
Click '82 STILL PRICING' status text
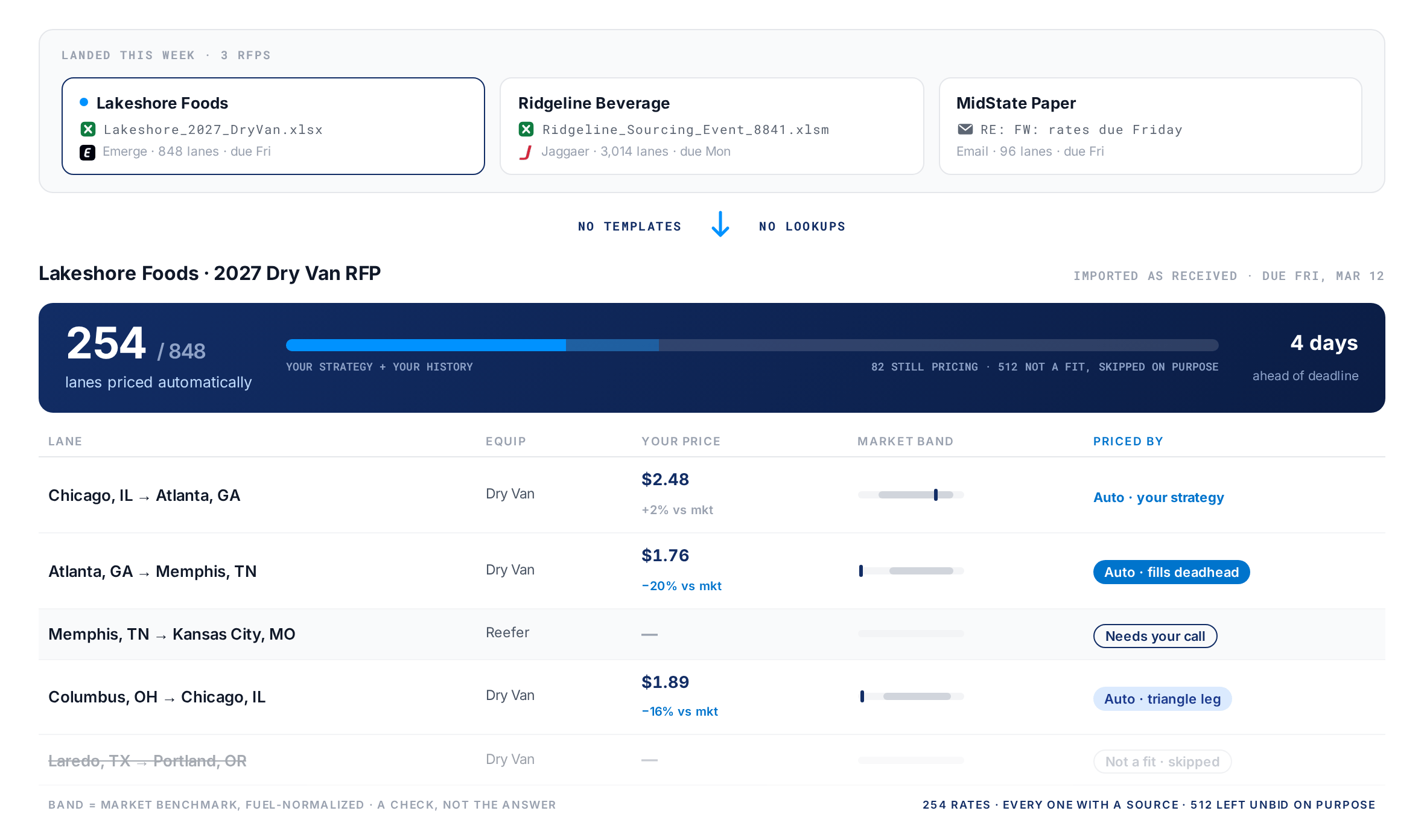click(x=924, y=367)
